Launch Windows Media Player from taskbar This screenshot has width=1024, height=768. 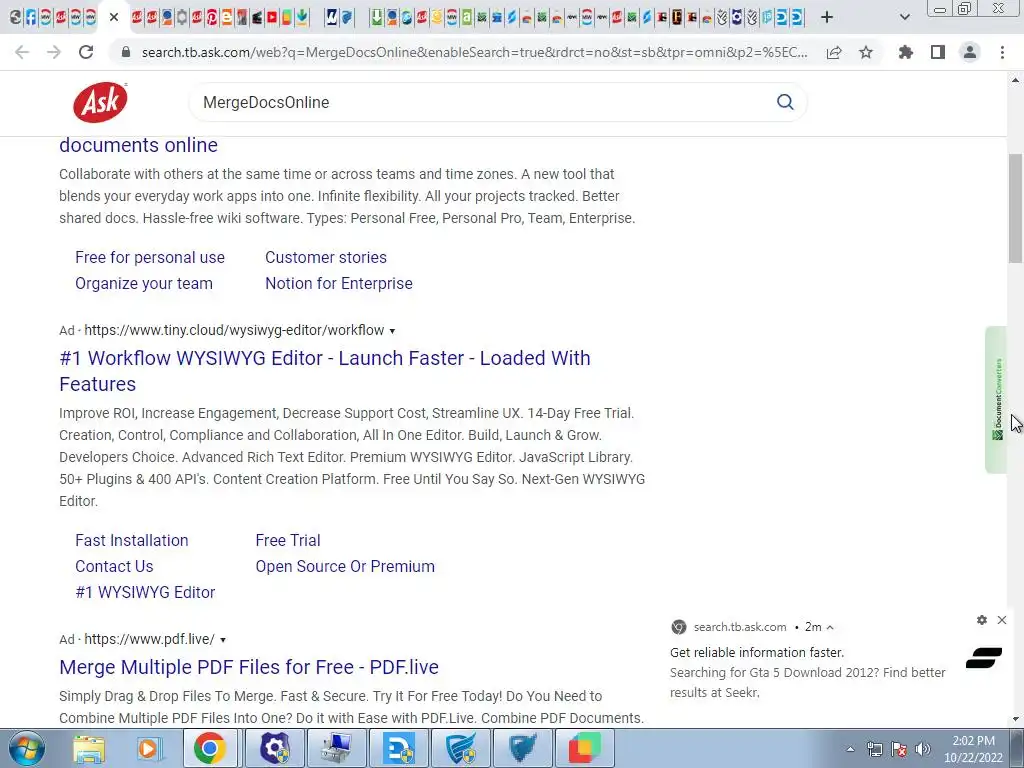coord(148,749)
